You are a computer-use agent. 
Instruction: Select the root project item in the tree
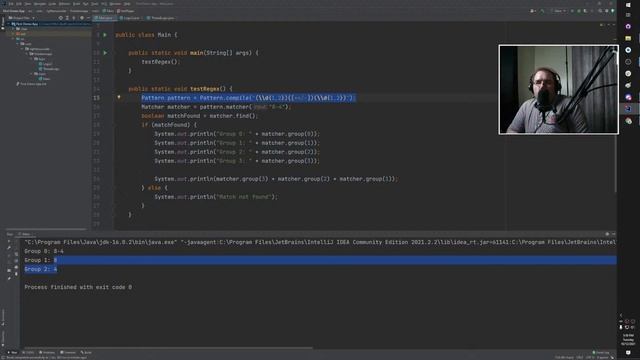(49, 24)
